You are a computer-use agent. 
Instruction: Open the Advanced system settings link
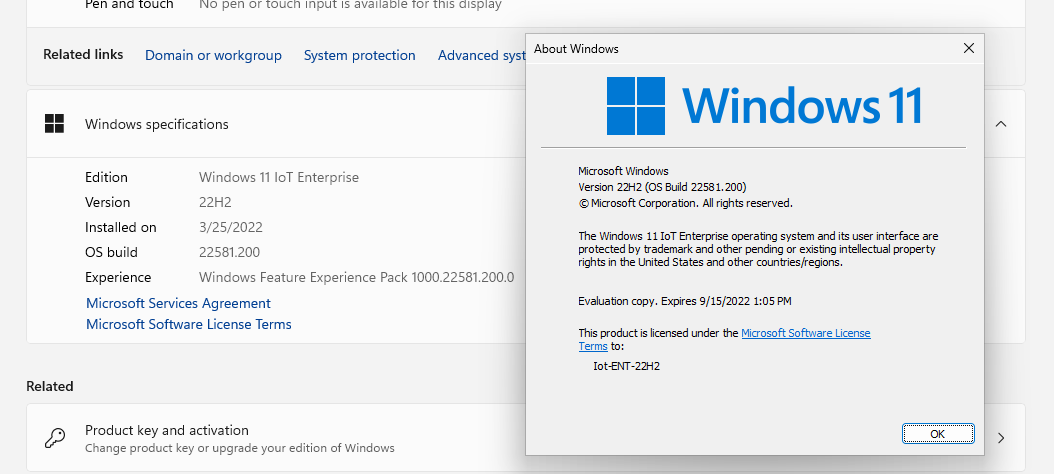point(481,55)
